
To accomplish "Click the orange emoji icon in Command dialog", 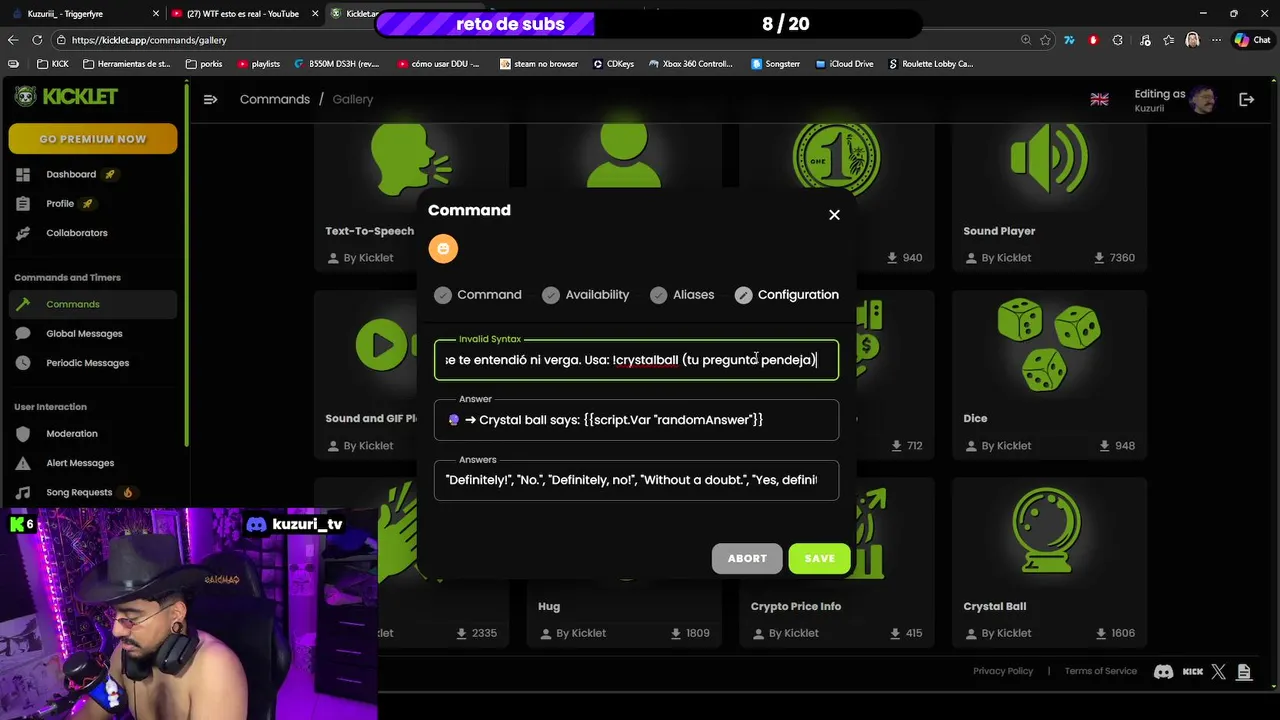I will 443,248.
